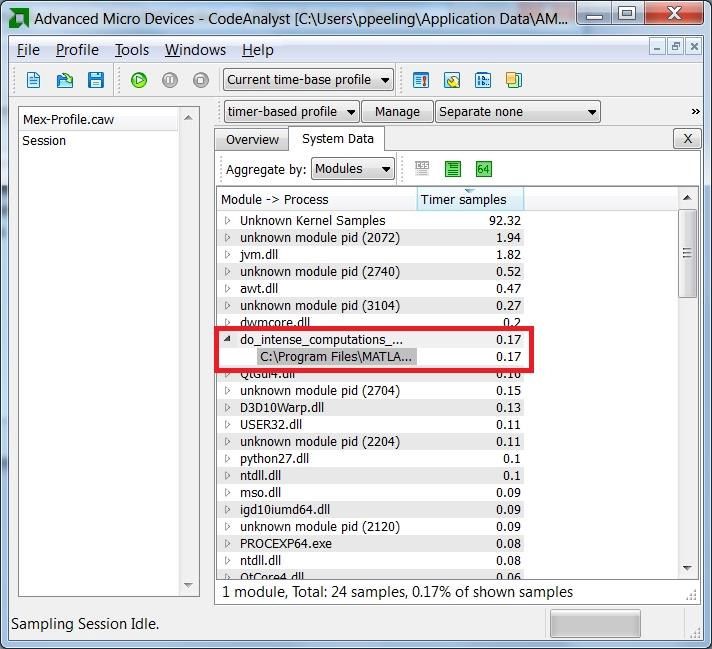Click the module list vertical scrollbar thumb

[x=687, y=253]
